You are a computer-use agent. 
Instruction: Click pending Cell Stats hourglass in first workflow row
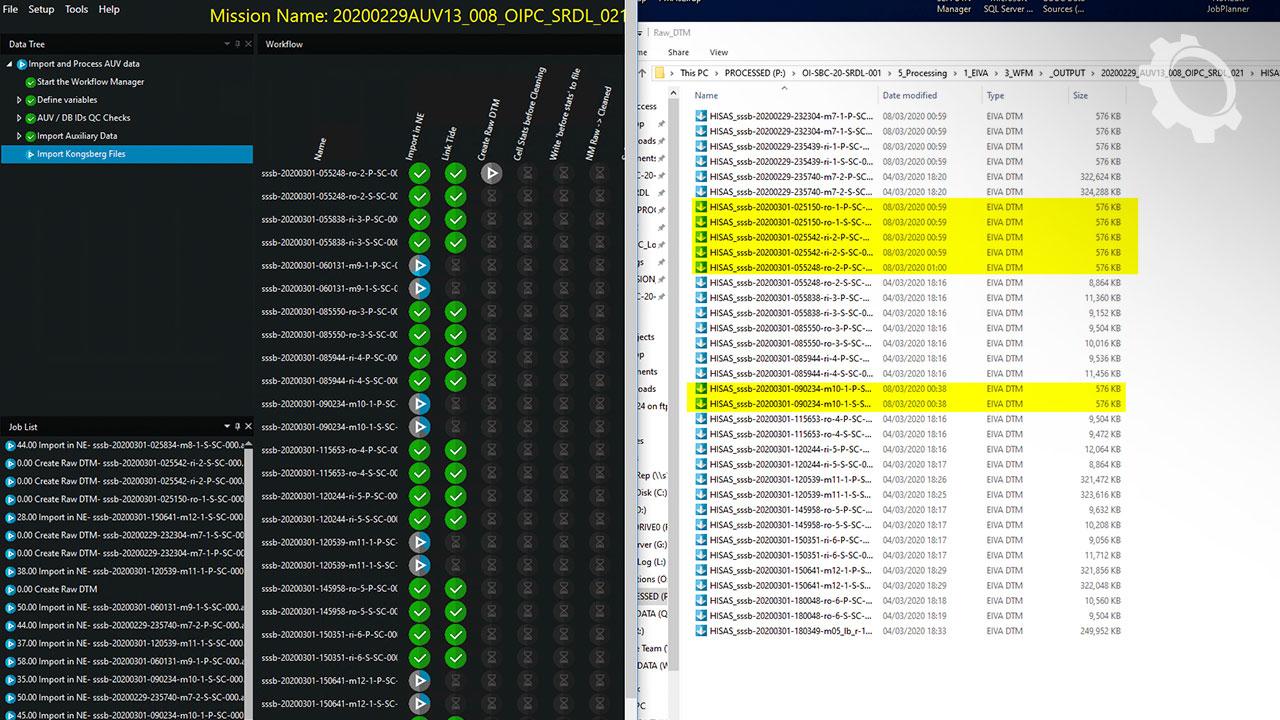coord(527,173)
